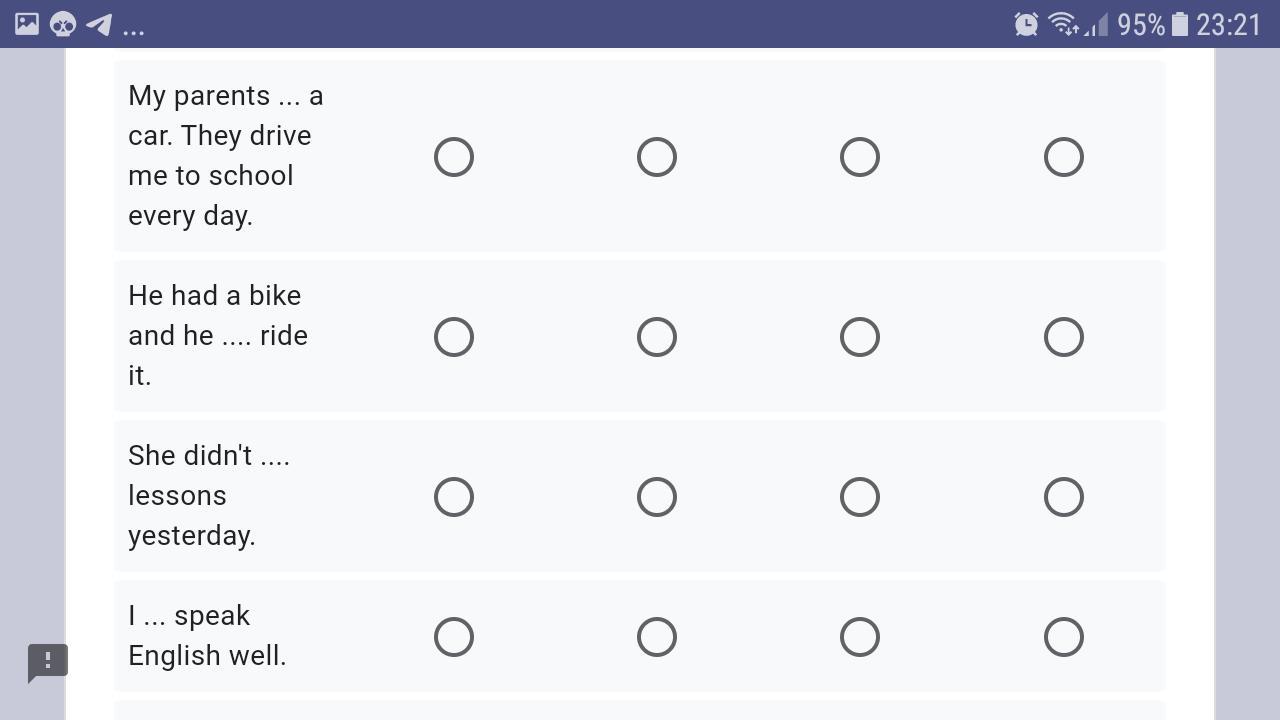Viewport: 1280px width, 720px height.
Task: Tap the Wi-Fi status icon
Action: (1063, 24)
